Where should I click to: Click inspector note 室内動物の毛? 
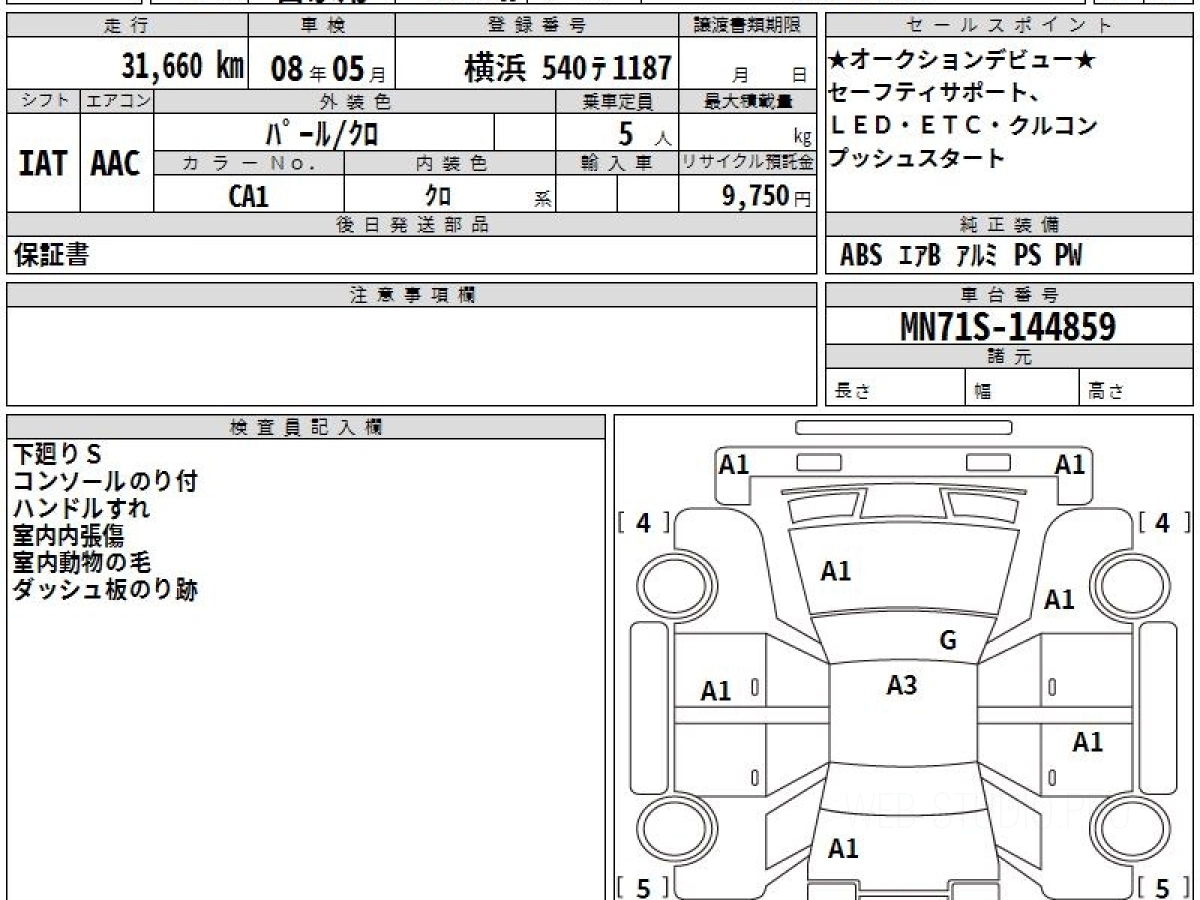coord(81,563)
